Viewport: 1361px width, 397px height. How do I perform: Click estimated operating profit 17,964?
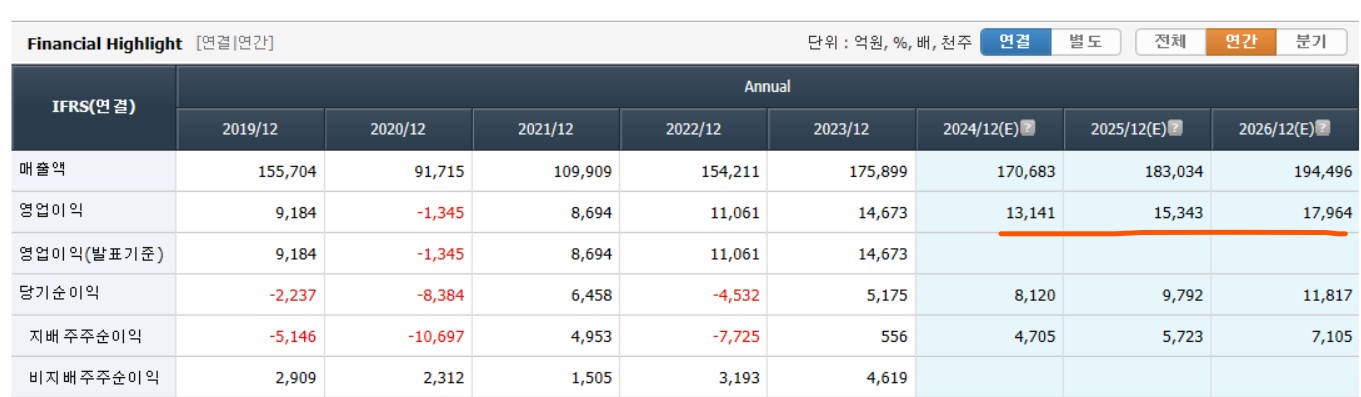[1327, 213]
